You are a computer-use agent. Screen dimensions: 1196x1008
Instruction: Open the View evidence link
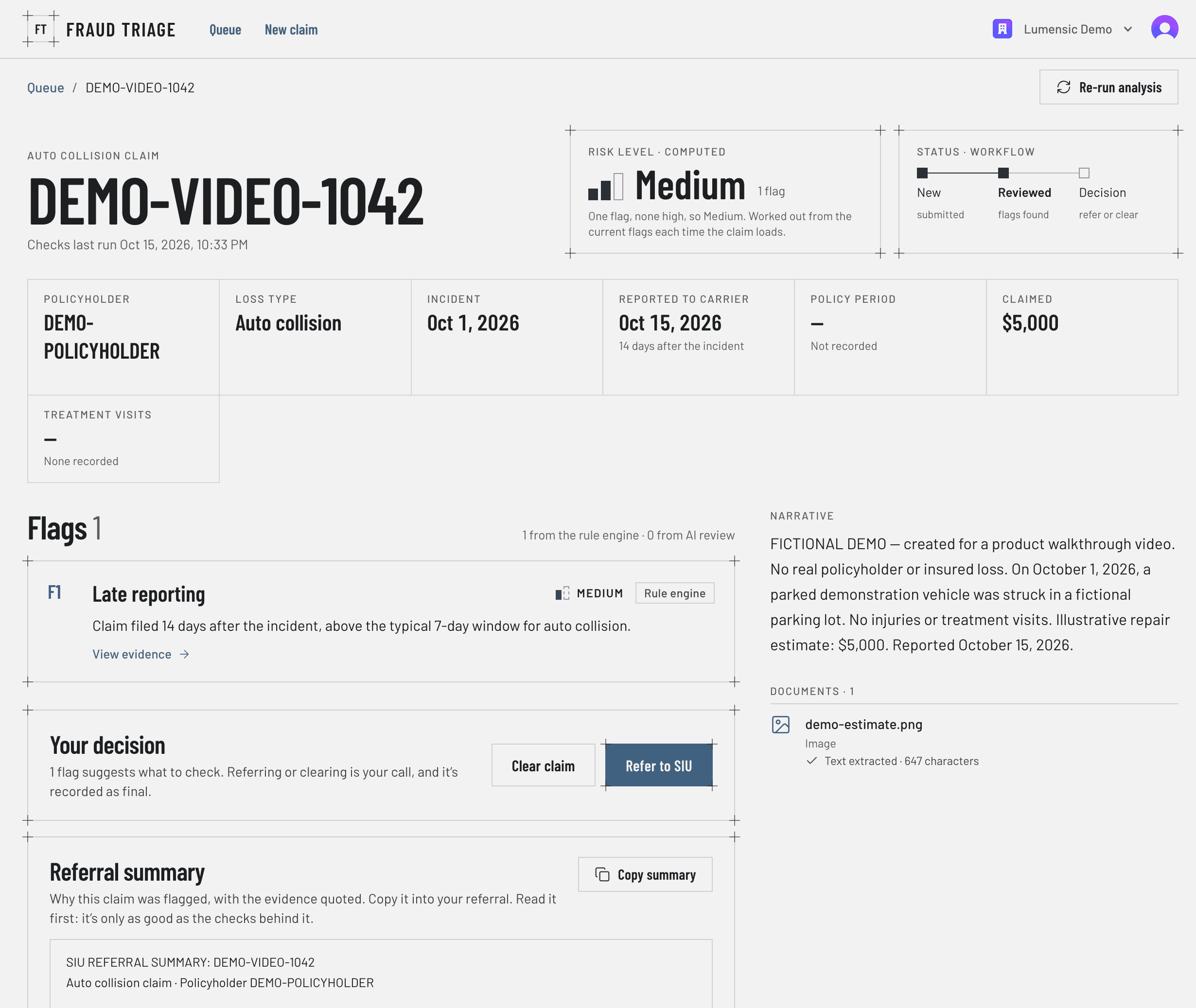click(x=141, y=654)
